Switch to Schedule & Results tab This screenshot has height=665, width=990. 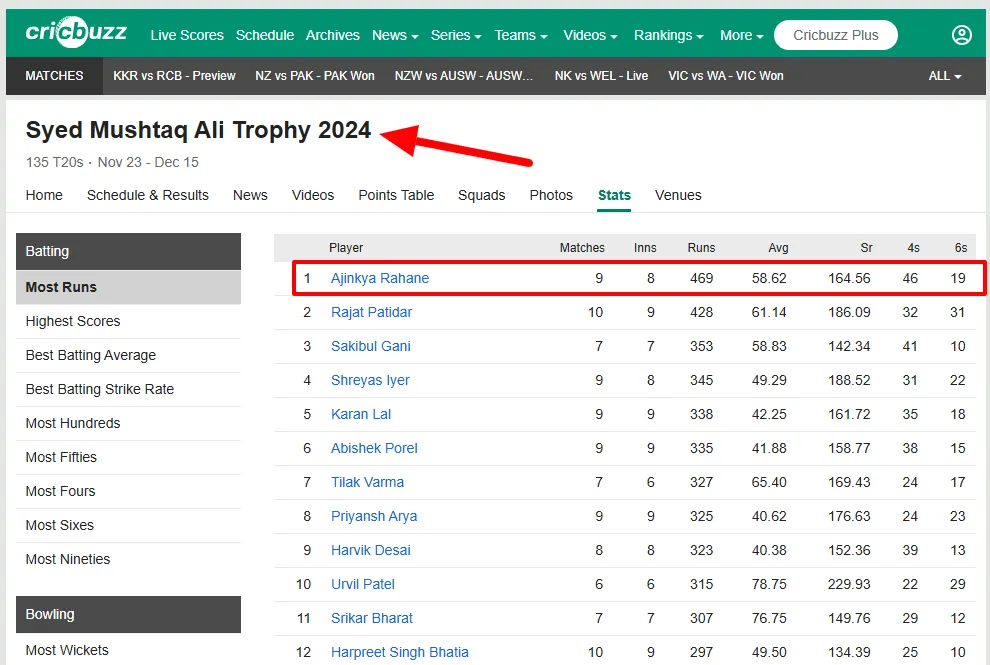point(148,195)
